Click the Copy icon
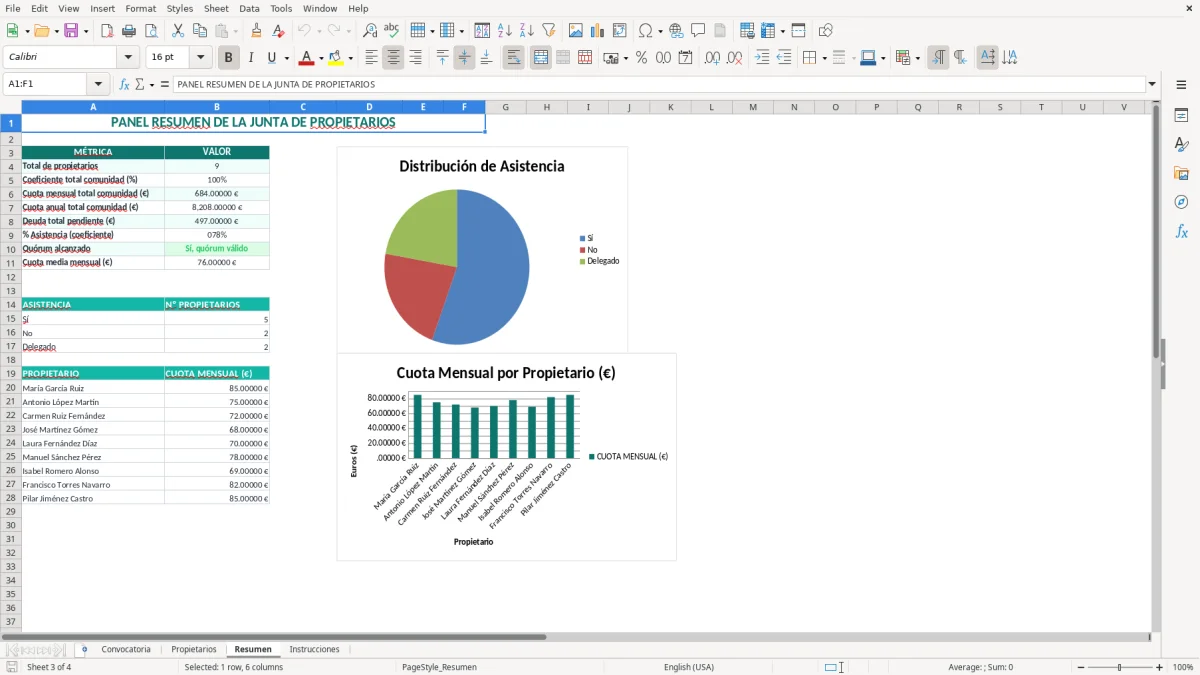This screenshot has height=675, width=1200. 199,31
